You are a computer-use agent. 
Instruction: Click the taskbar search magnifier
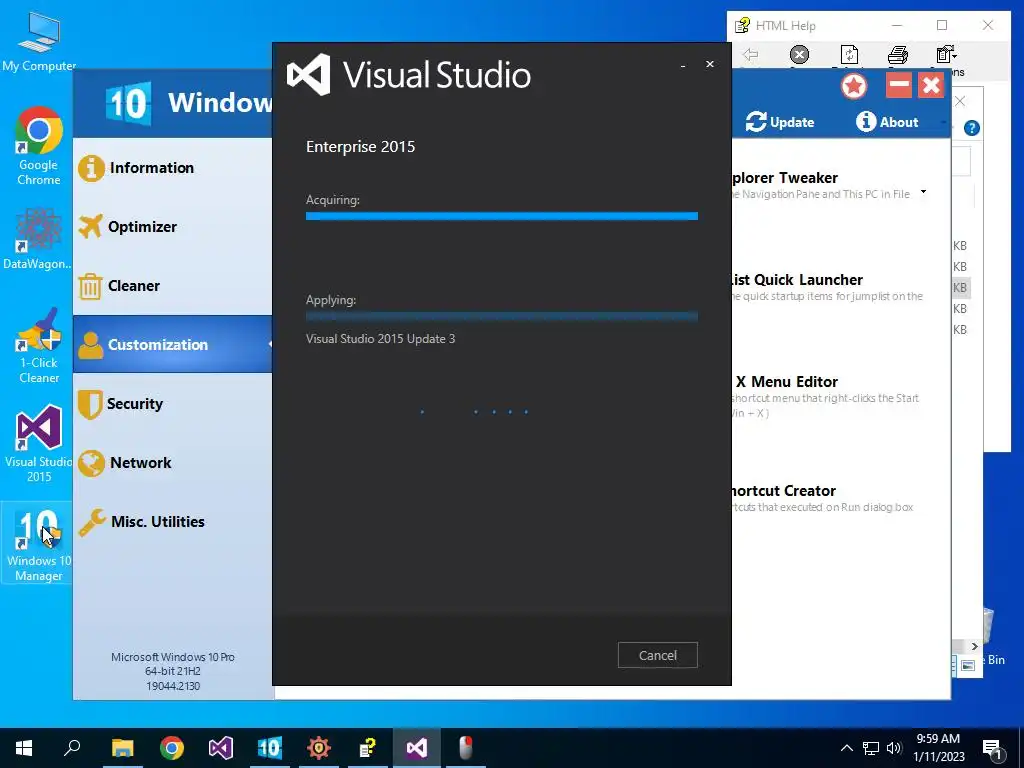(72, 748)
